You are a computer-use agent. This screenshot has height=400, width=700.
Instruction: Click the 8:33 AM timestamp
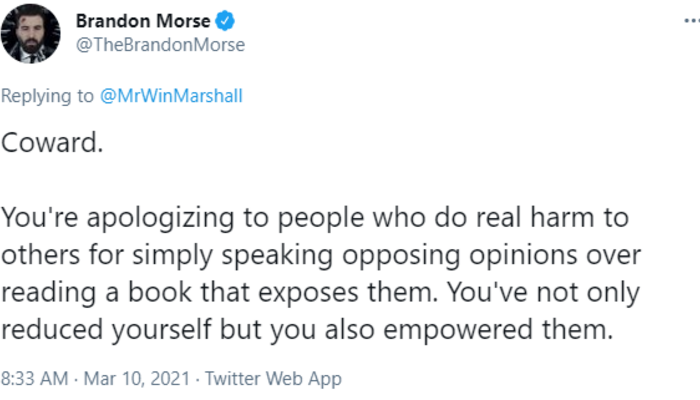(33, 379)
